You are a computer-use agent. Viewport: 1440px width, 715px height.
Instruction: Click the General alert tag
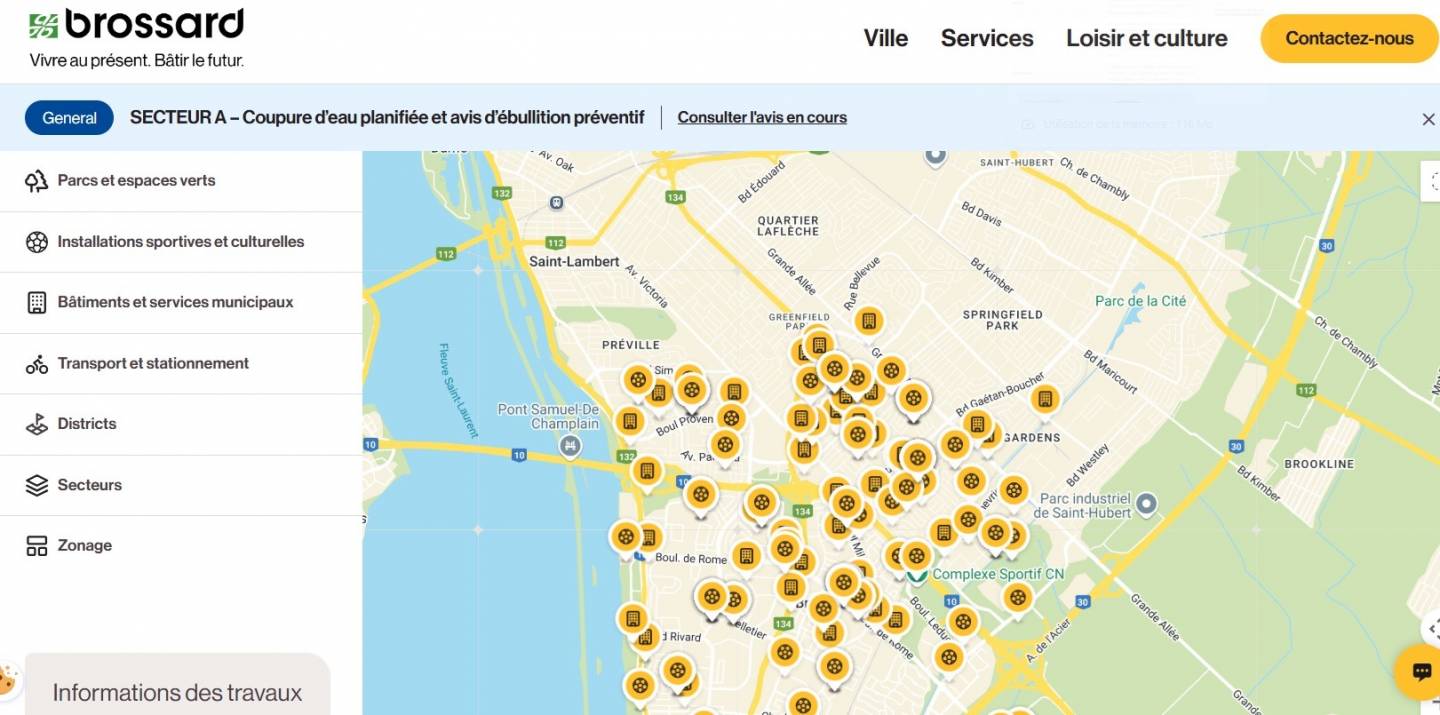(69, 118)
